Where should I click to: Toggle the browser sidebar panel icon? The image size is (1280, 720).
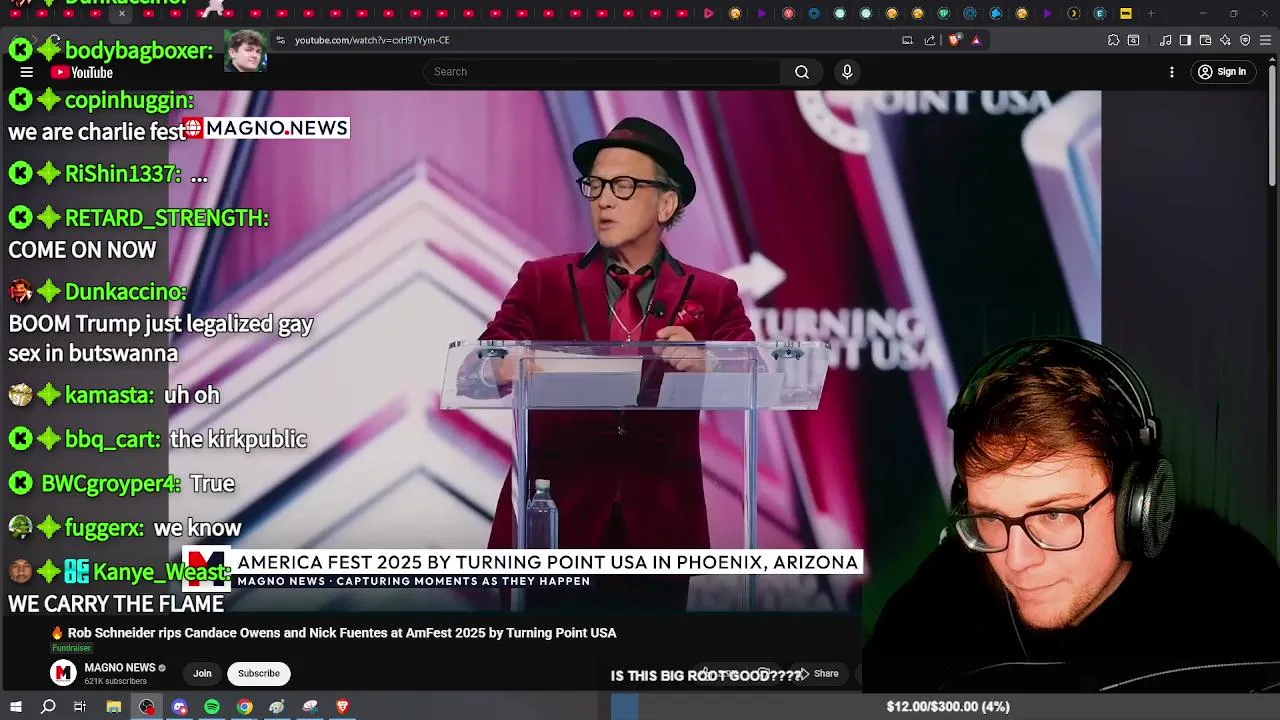click(x=1185, y=40)
